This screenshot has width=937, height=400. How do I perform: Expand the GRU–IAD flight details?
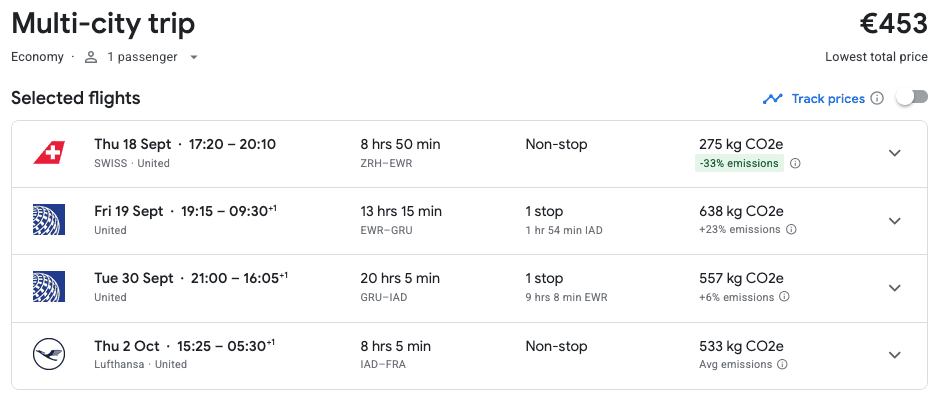coord(894,287)
